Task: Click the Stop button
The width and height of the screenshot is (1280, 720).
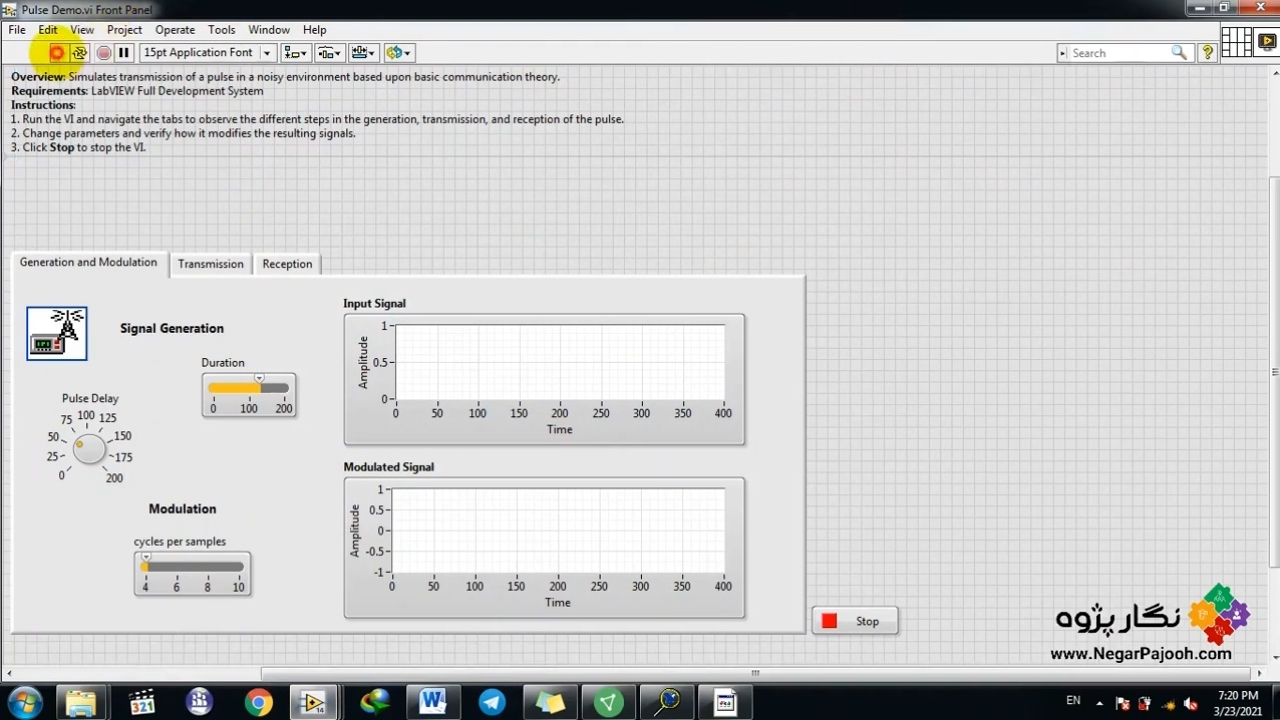Action: pos(855,621)
